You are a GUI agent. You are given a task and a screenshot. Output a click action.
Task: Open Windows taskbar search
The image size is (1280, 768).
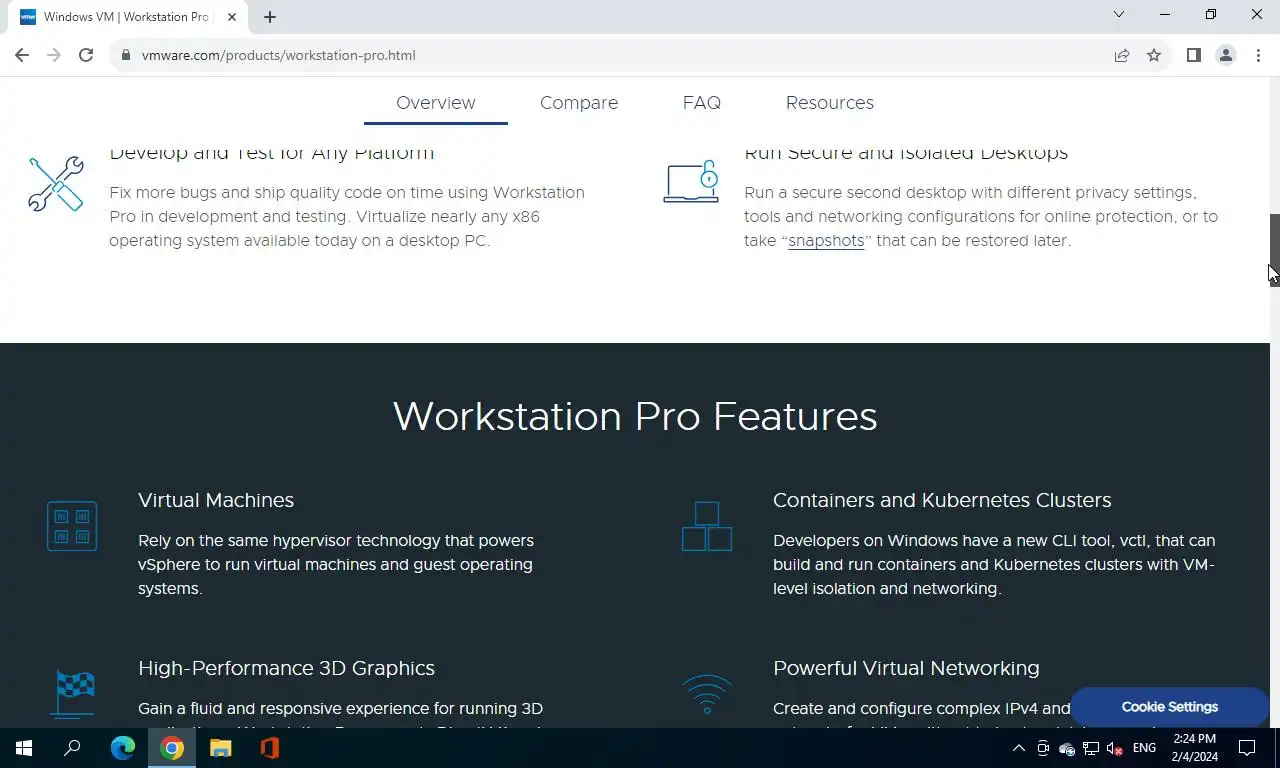tap(72, 748)
